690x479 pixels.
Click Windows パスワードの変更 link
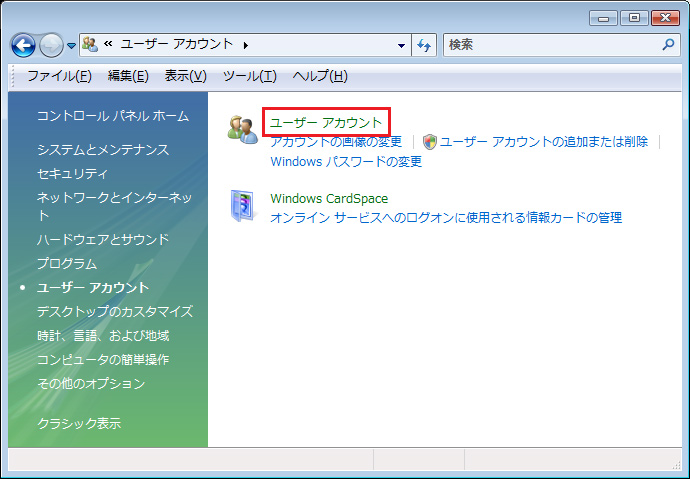click(x=346, y=161)
